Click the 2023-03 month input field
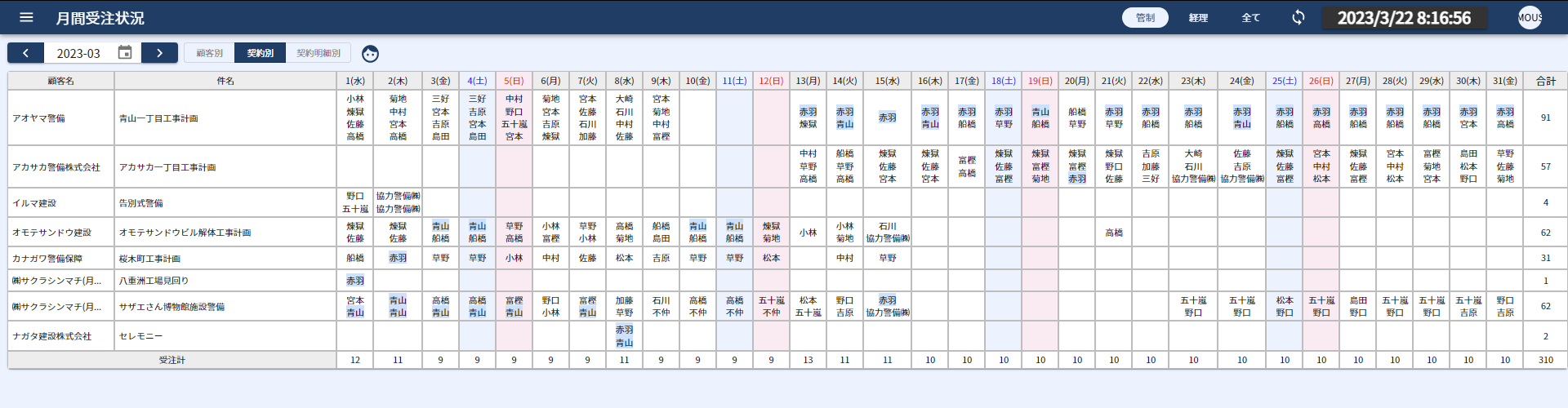The image size is (1568, 408). 78,53
